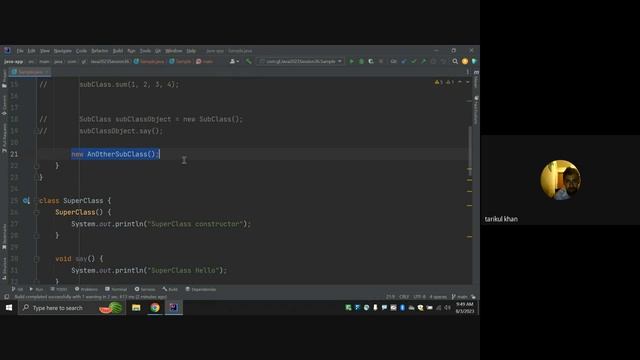640x360 pixels.
Task: Click the Git Push arrow icon
Action: tap(423, 61)
